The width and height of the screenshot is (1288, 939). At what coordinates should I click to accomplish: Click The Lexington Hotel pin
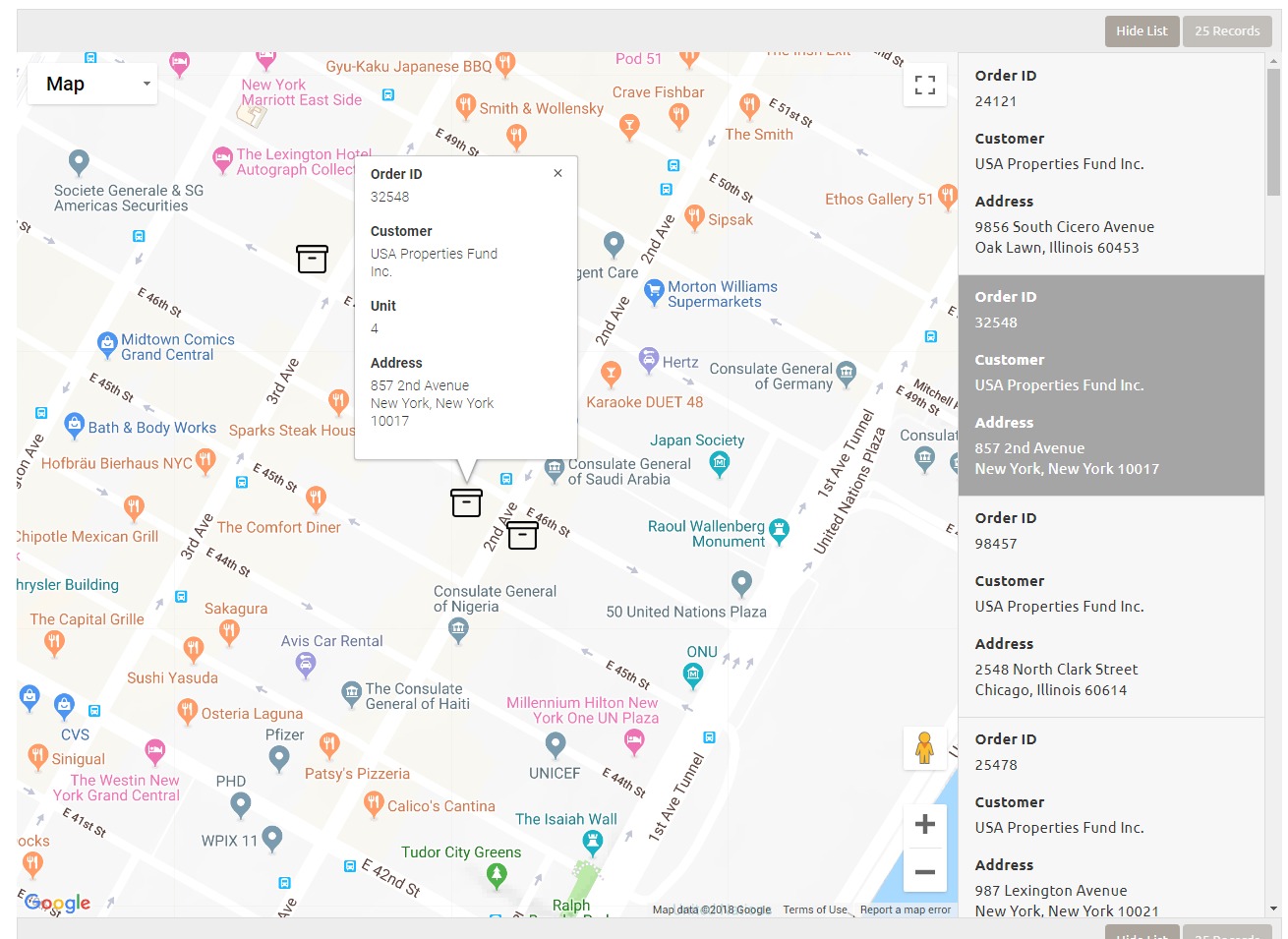click(x=223, y=159)
